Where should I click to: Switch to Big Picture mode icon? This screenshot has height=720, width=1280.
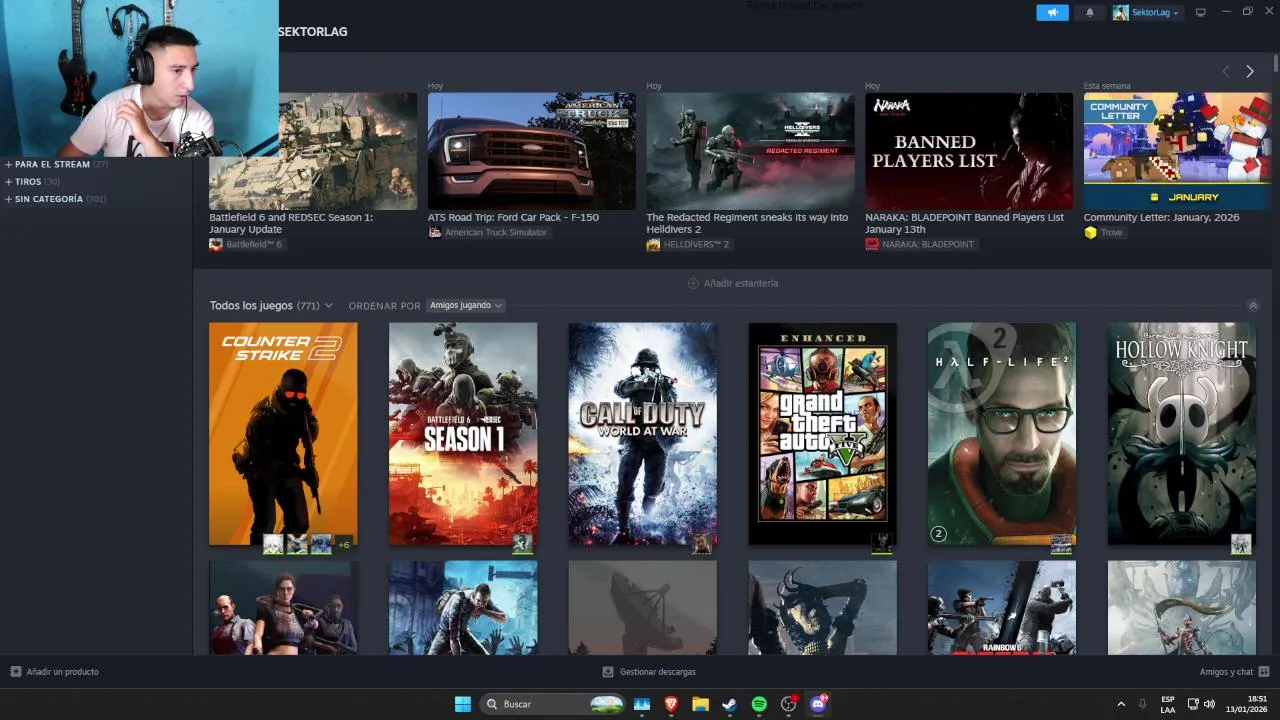[x=1201, y=12]
